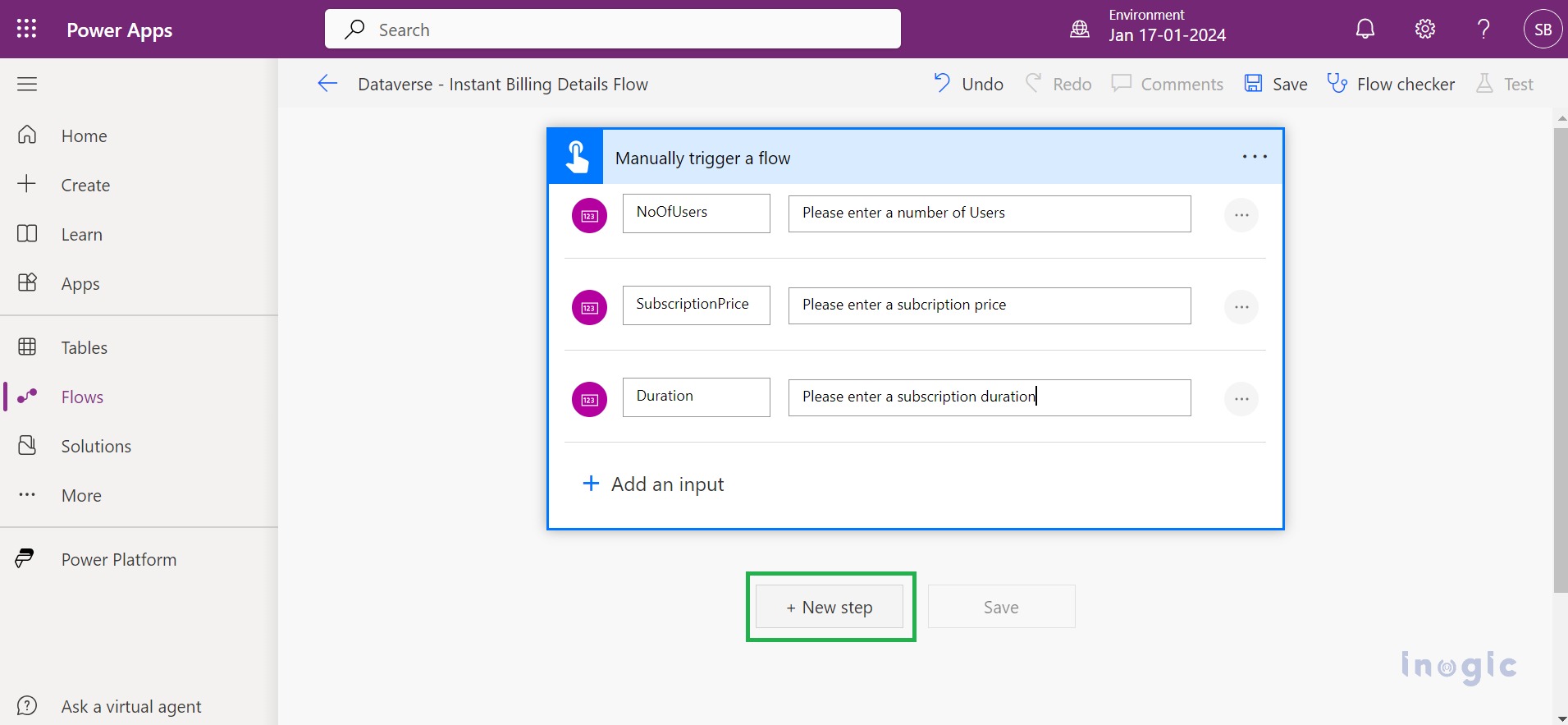The height and width of the screenshot is (725, 1568).
Task: Click the New step button
Action: coord(829,607)
